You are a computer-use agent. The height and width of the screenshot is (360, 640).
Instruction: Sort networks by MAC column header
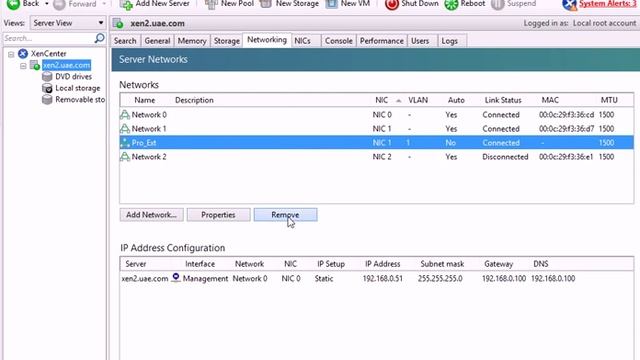[550, 100]
